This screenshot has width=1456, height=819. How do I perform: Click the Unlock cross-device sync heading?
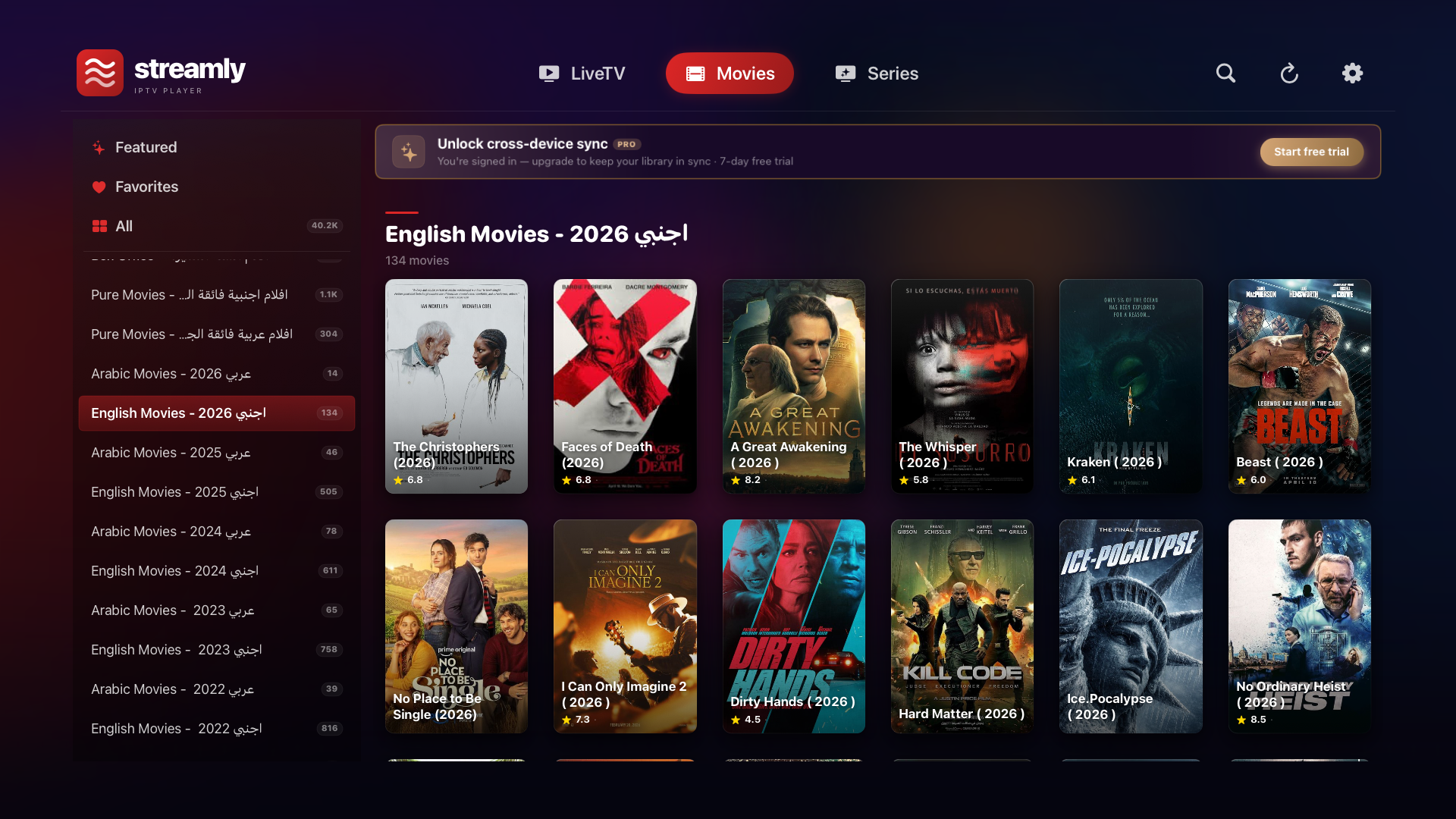pos(522,143)
